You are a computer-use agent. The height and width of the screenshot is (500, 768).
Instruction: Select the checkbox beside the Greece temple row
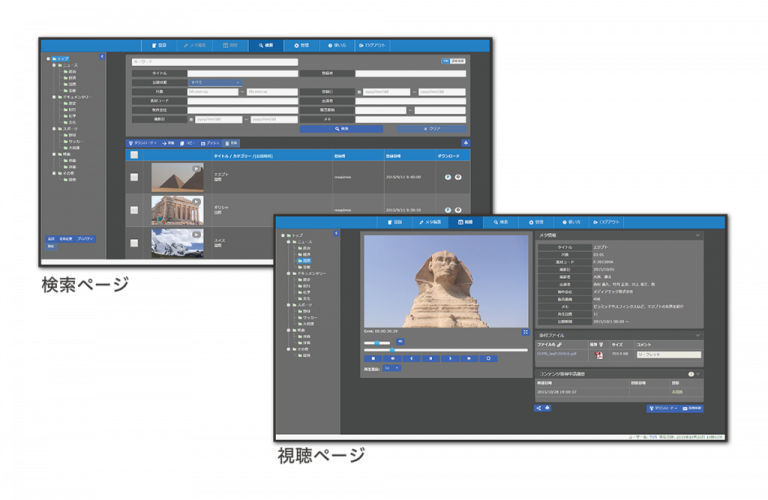pyautogui.click(x=134, y=210)
